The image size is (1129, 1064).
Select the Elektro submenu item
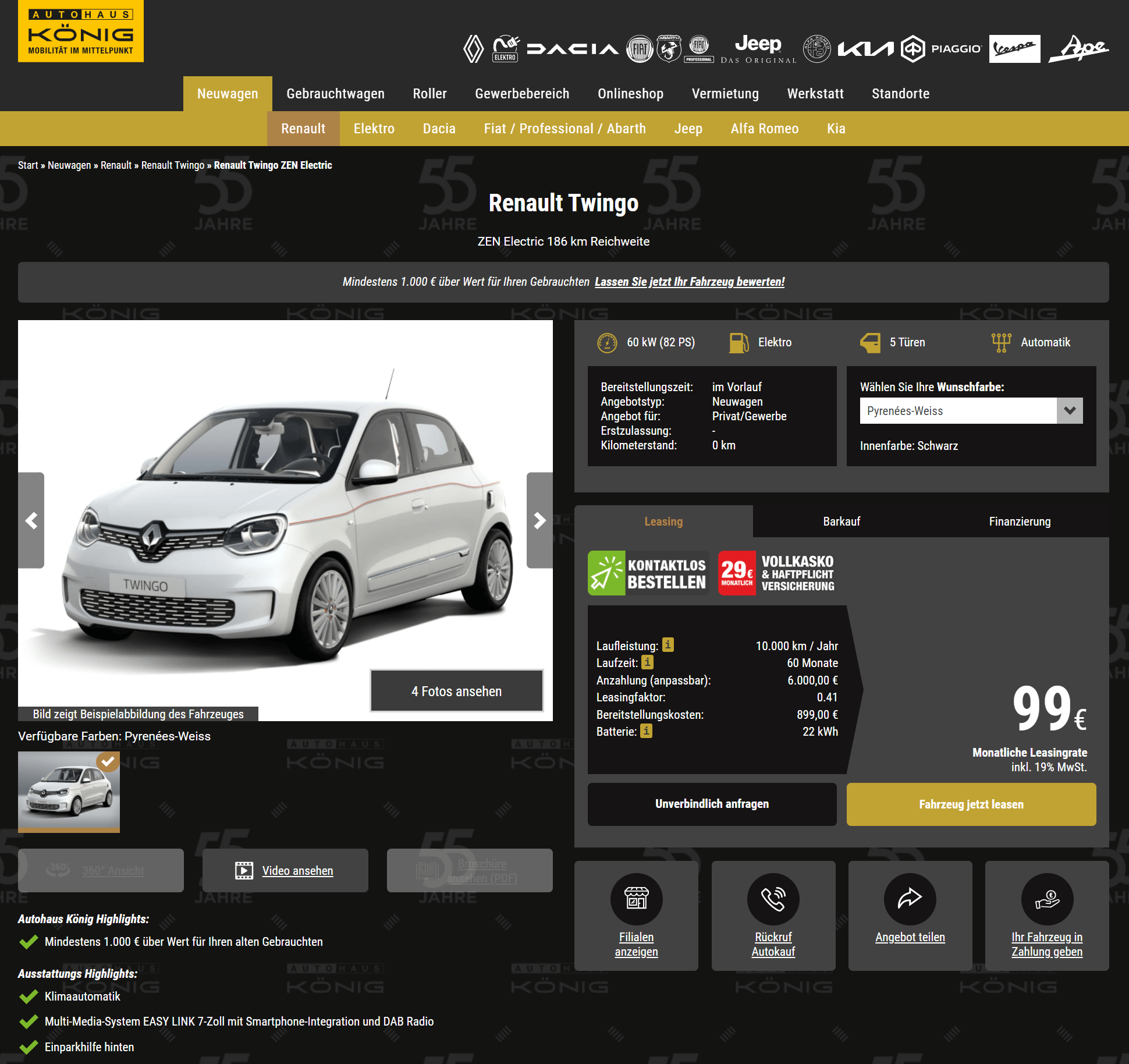click(x=374, y=129)
